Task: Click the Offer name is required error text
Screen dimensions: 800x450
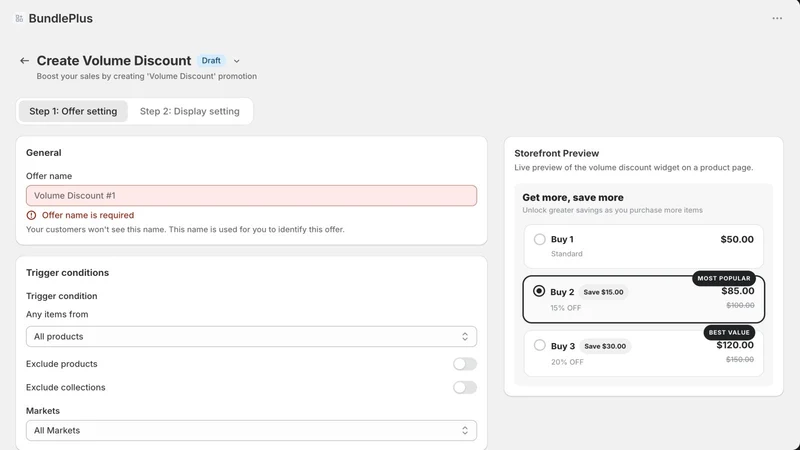Action: tap(88, 215)
